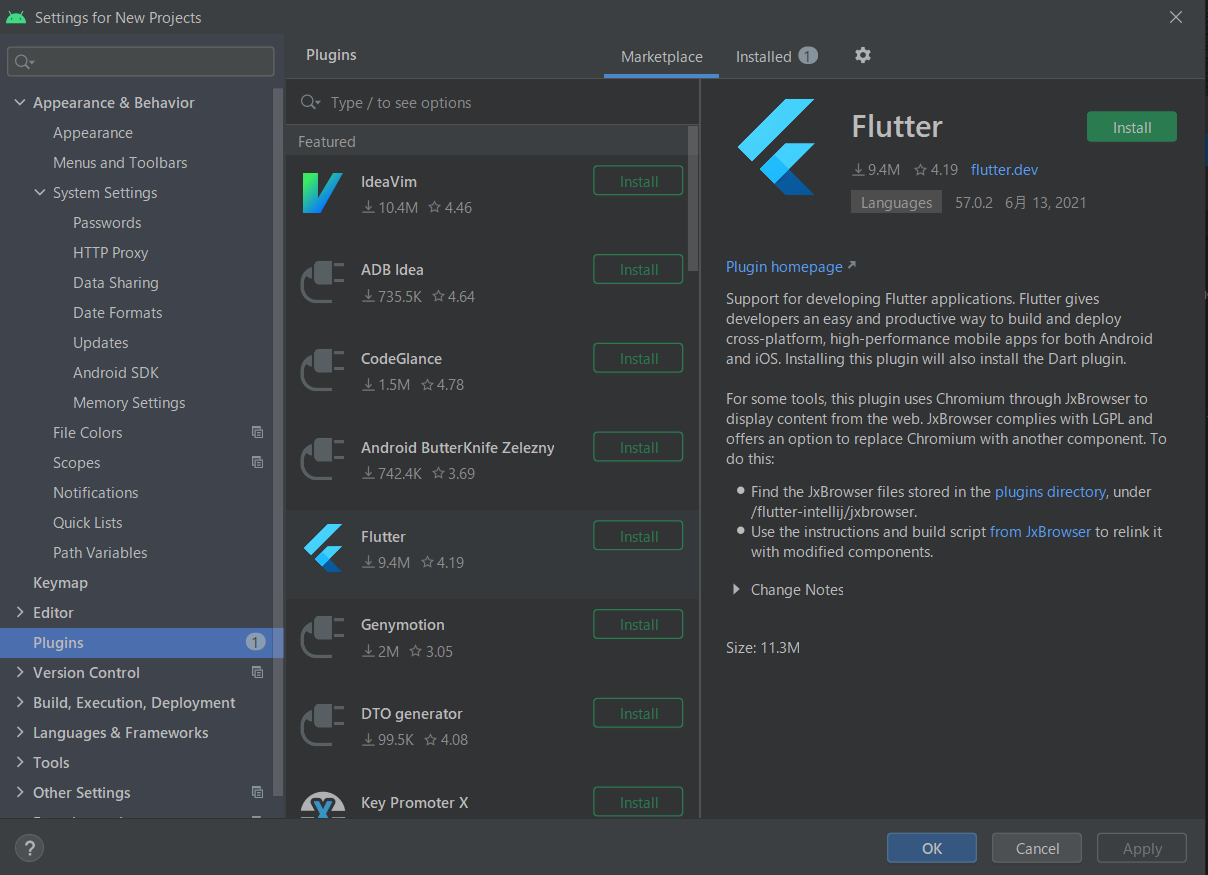Click the Installed tab update badge
1208x875 pixels.
808,56
